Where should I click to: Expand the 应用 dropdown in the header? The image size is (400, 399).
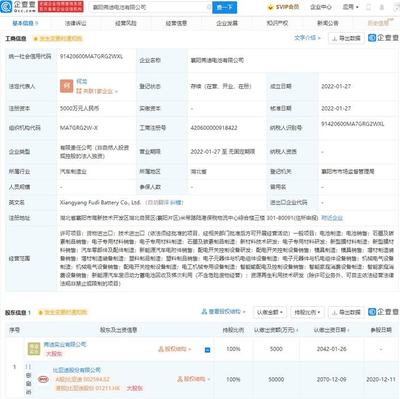coord(350,7)
